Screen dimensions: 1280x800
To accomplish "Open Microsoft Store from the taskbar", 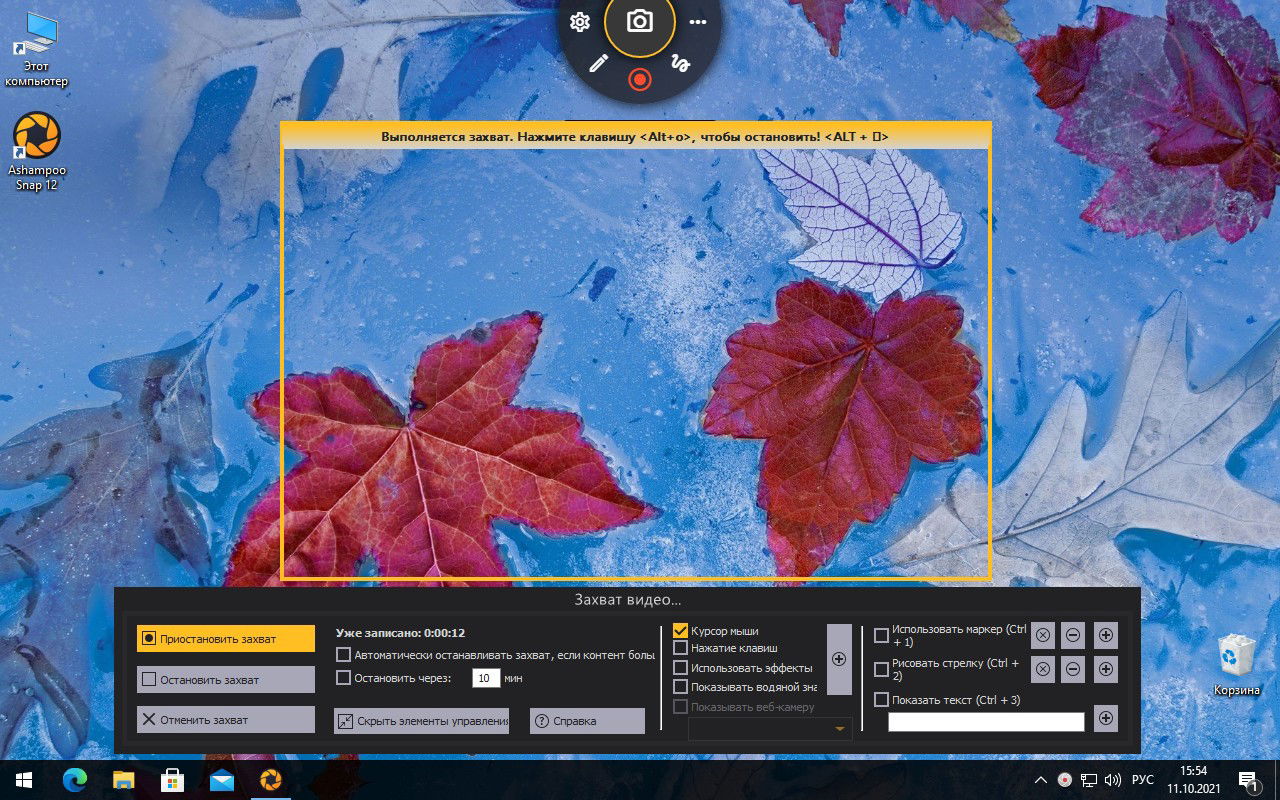I will (172, 779).
